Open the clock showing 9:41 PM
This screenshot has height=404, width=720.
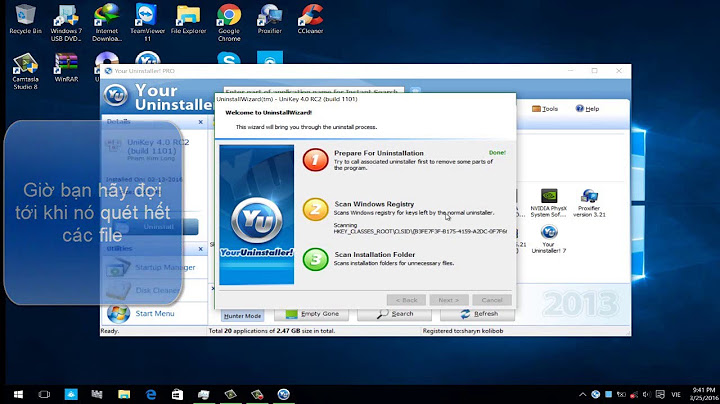[704, 394]
